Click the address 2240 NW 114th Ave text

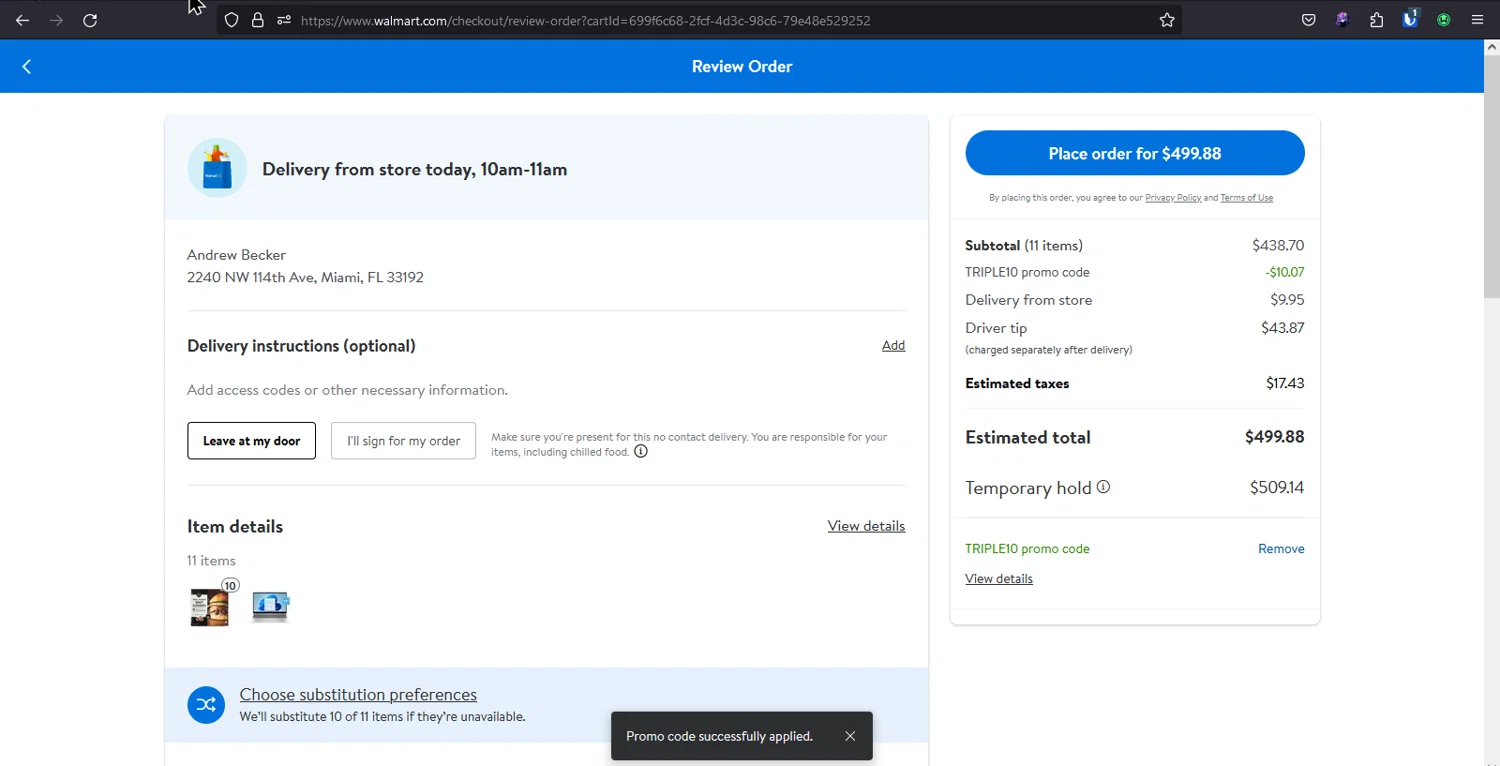tap(305, 277)
